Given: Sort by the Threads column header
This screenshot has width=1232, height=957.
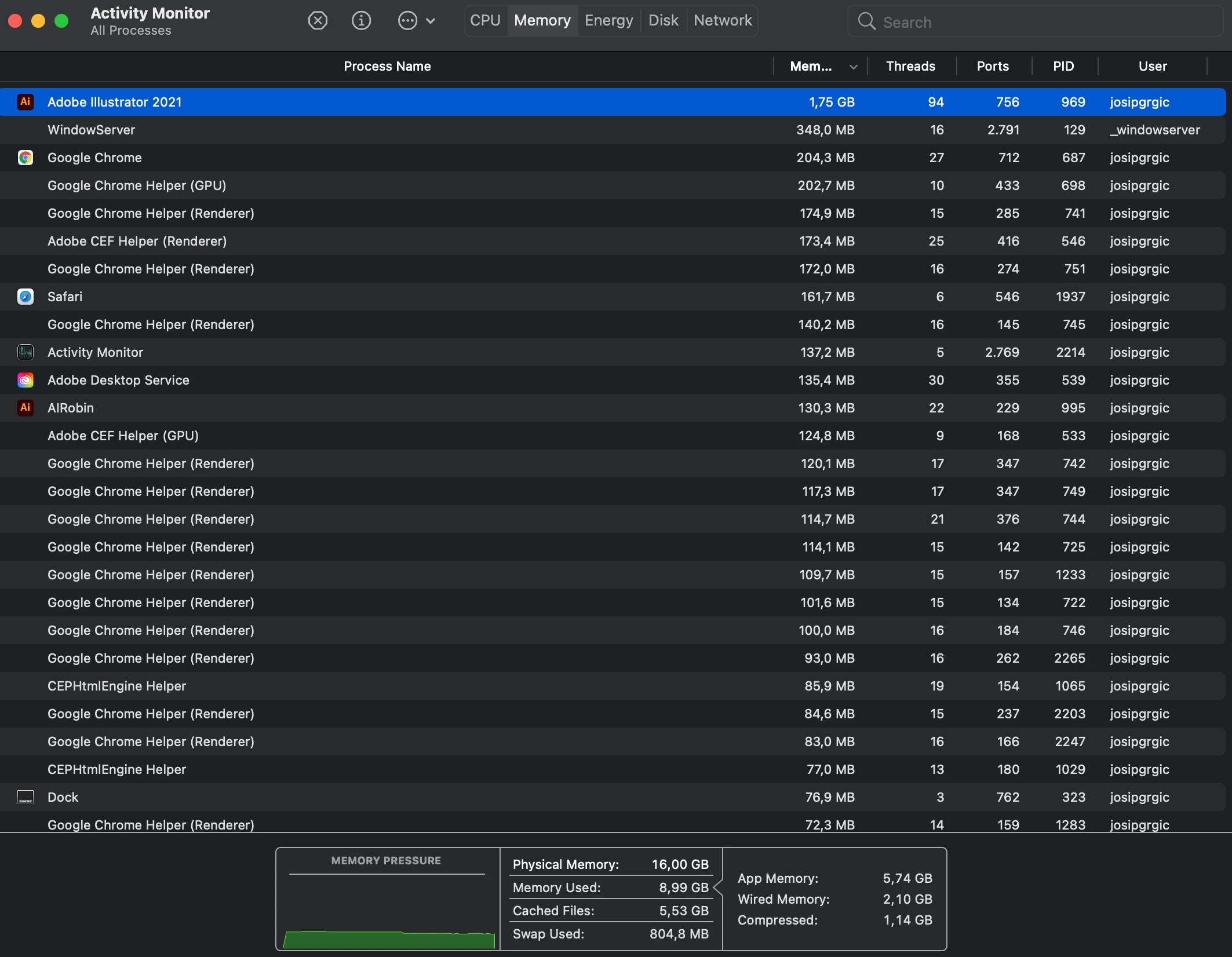Looking at the screenshot, I should pyautogui.click(x=910, y=66).
